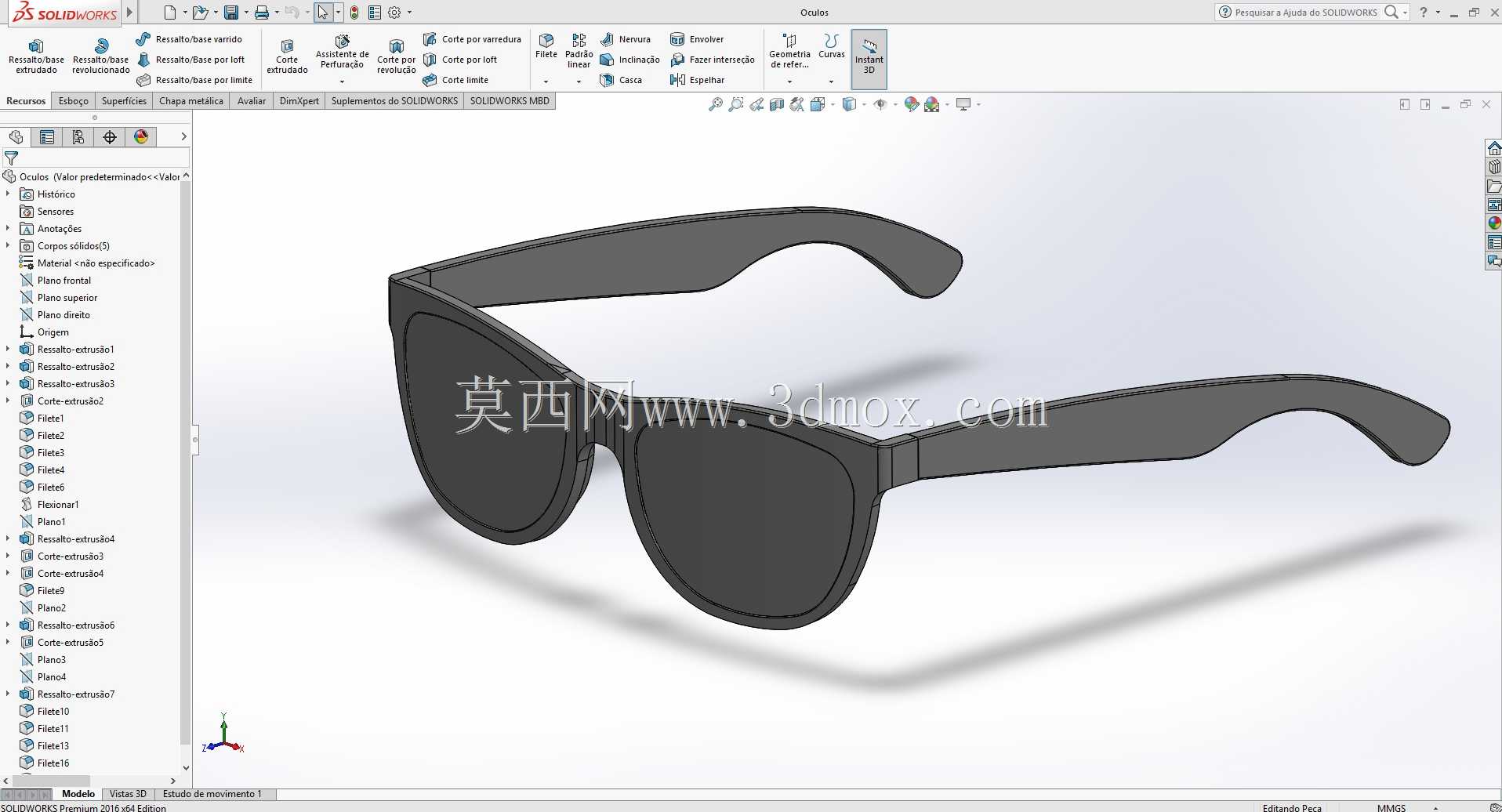Select Ressalto/base por limite tool

pos(194,80)
